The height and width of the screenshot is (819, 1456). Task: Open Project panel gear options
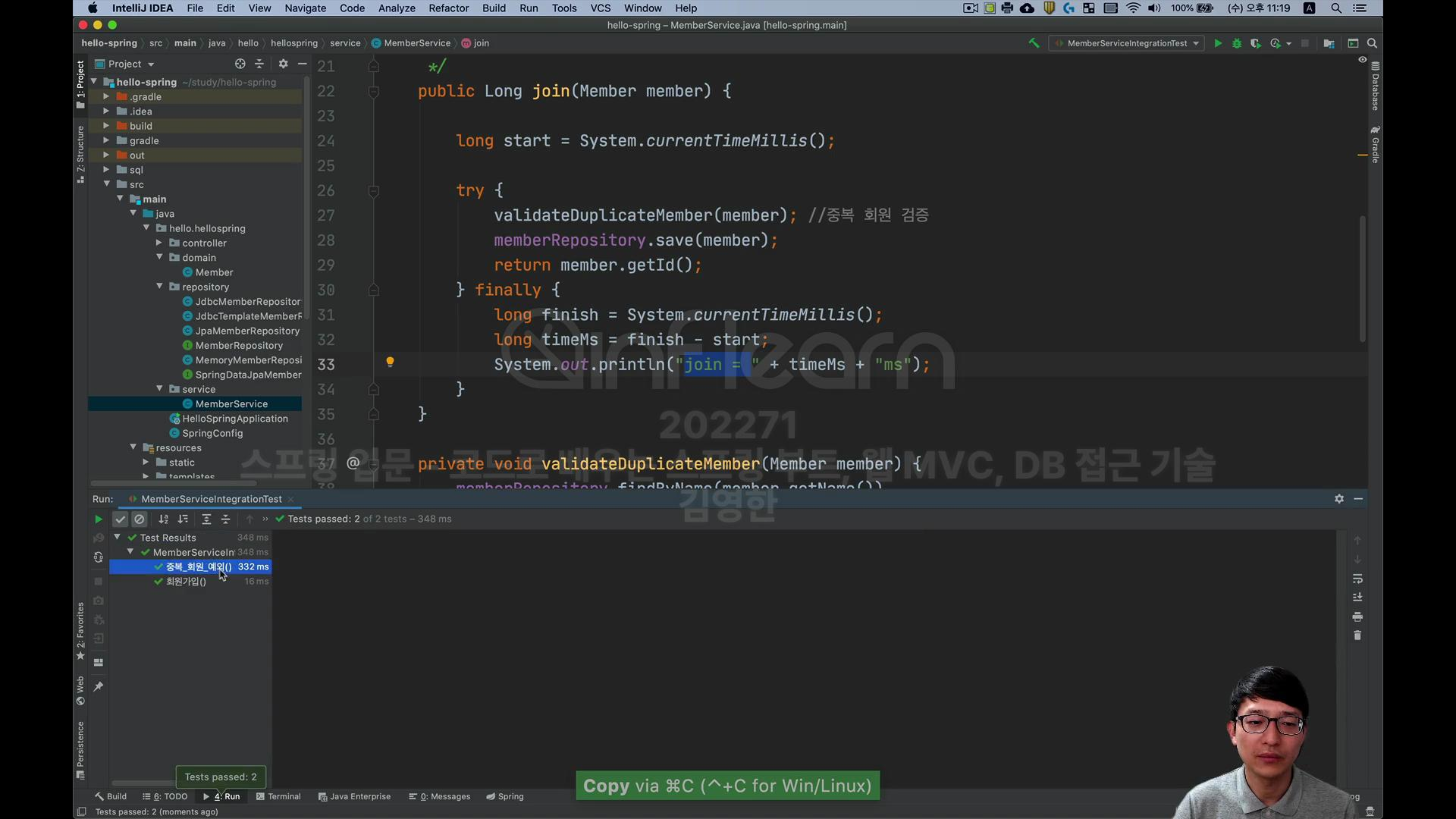point(283,64)
